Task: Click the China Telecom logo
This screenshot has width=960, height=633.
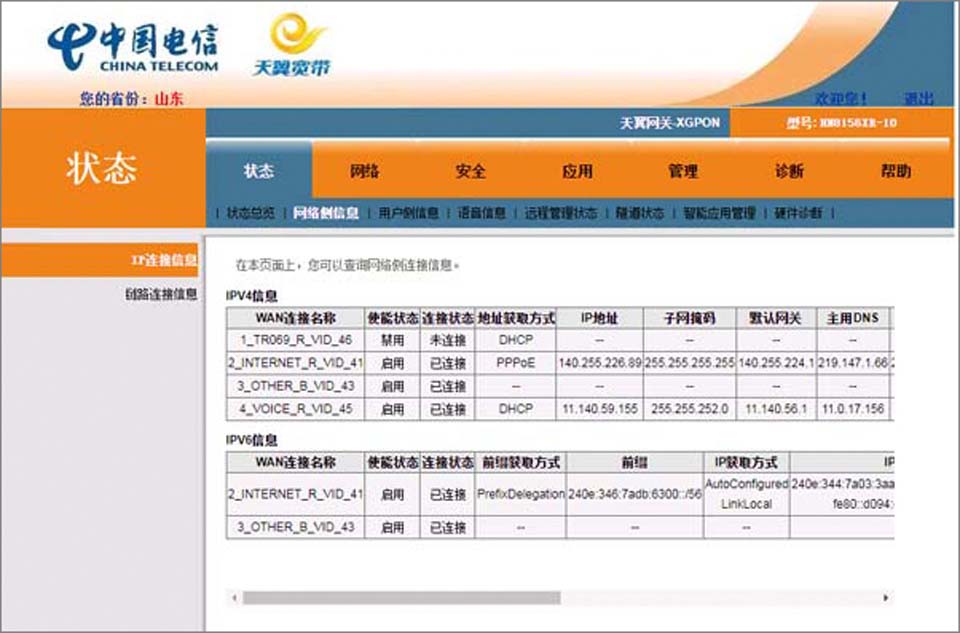Action: [x=132, y=47]
